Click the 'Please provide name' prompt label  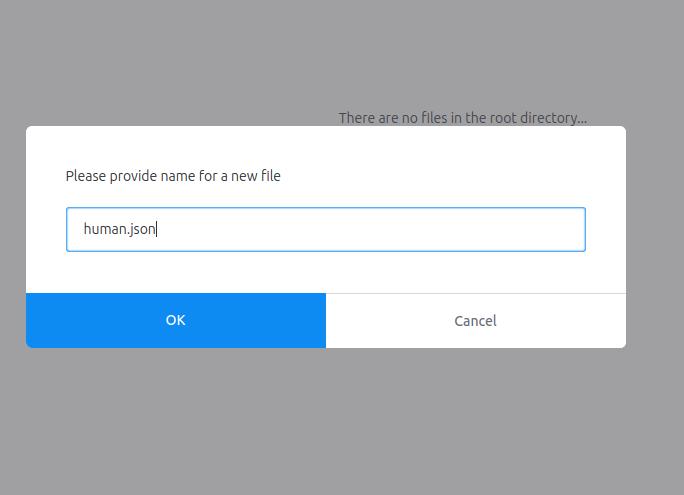click(x=173, y=176)
